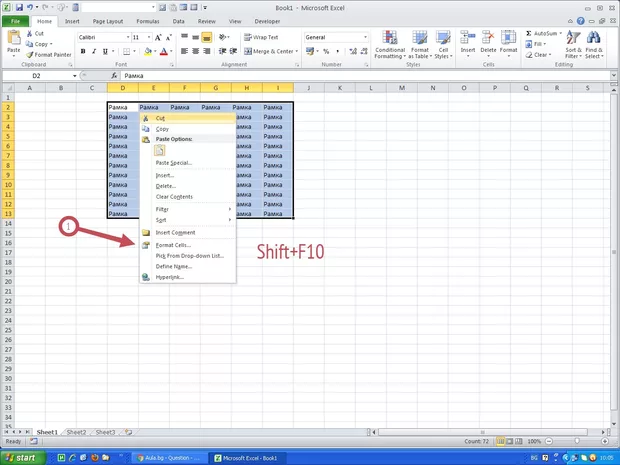Expand the Name Box dropdown showing D2
The width and height of the screenshot is (620, 465).
point(74,76)
